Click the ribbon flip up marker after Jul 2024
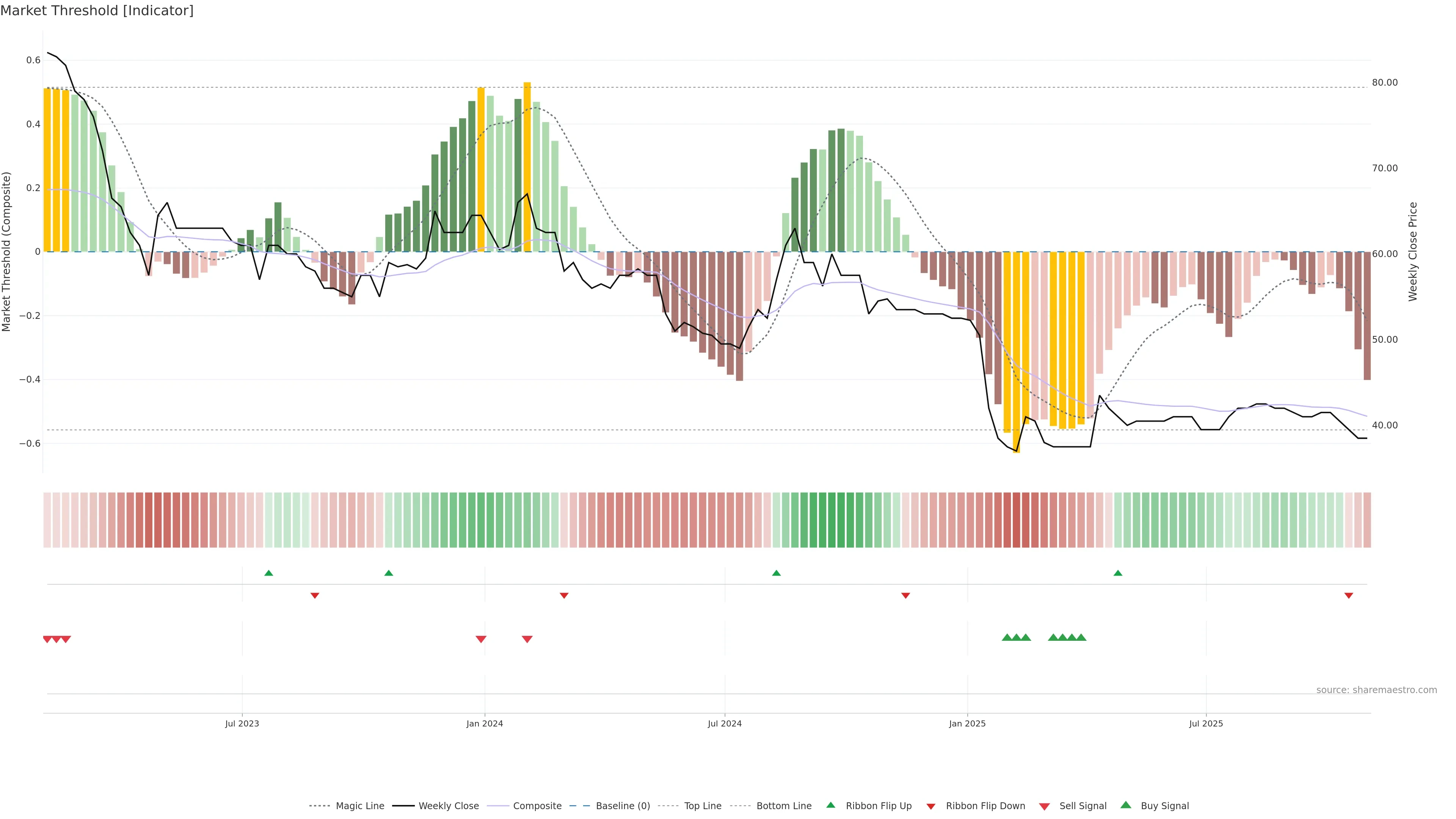1456x819 pixels. [x=776, y=573]
